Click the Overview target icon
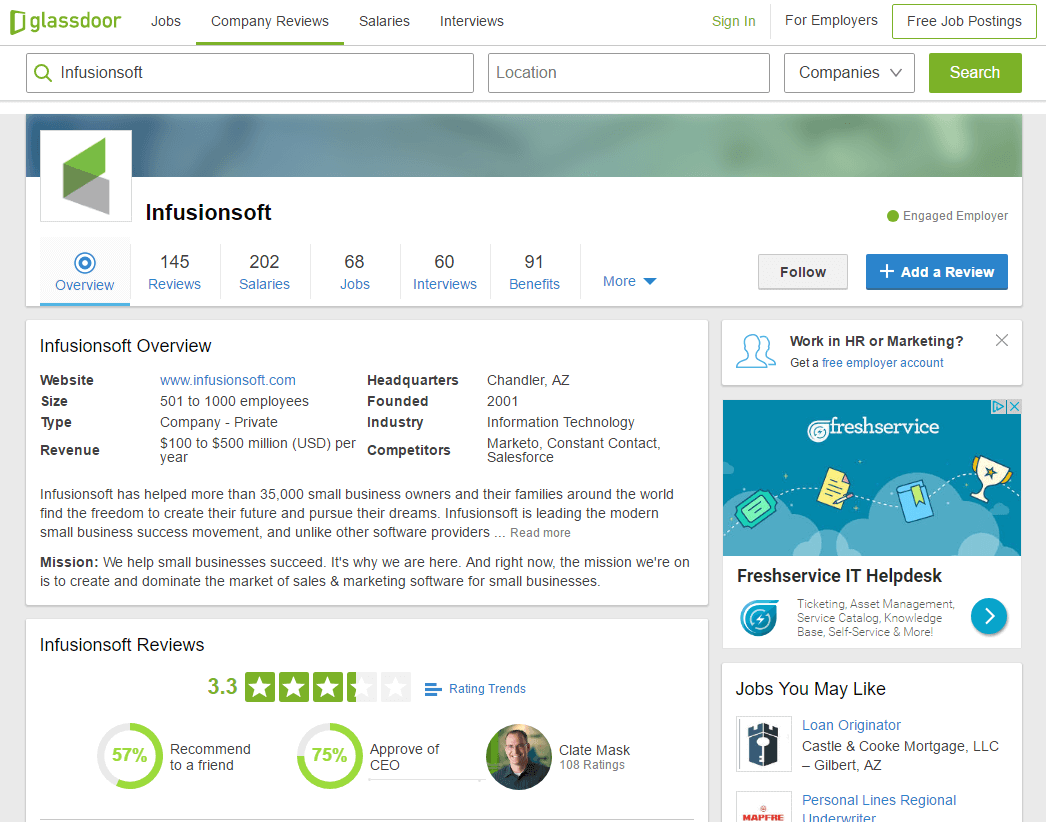 click(x=85, y=263)
